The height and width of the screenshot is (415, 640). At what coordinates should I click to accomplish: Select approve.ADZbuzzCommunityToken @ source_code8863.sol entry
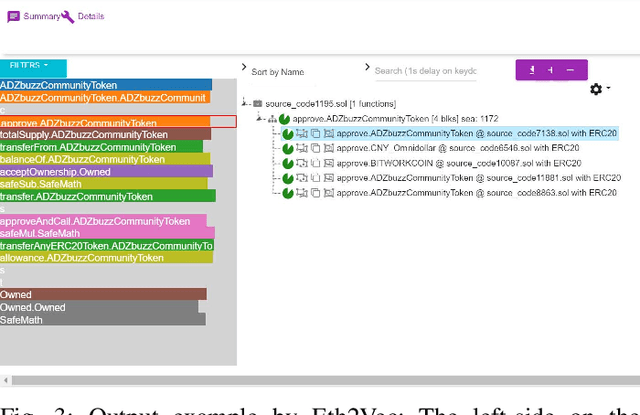click(x=474, y=190)
